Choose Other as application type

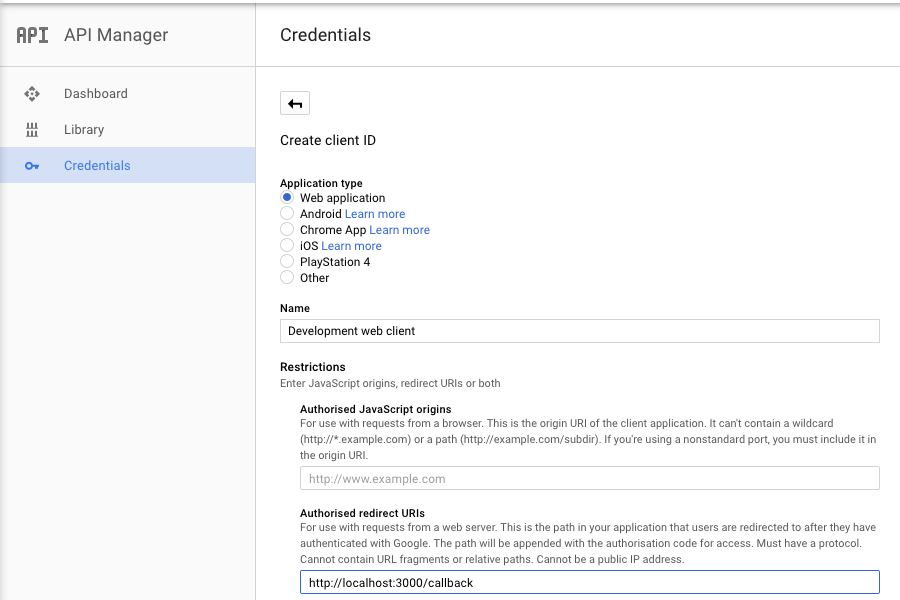(288, 278)
